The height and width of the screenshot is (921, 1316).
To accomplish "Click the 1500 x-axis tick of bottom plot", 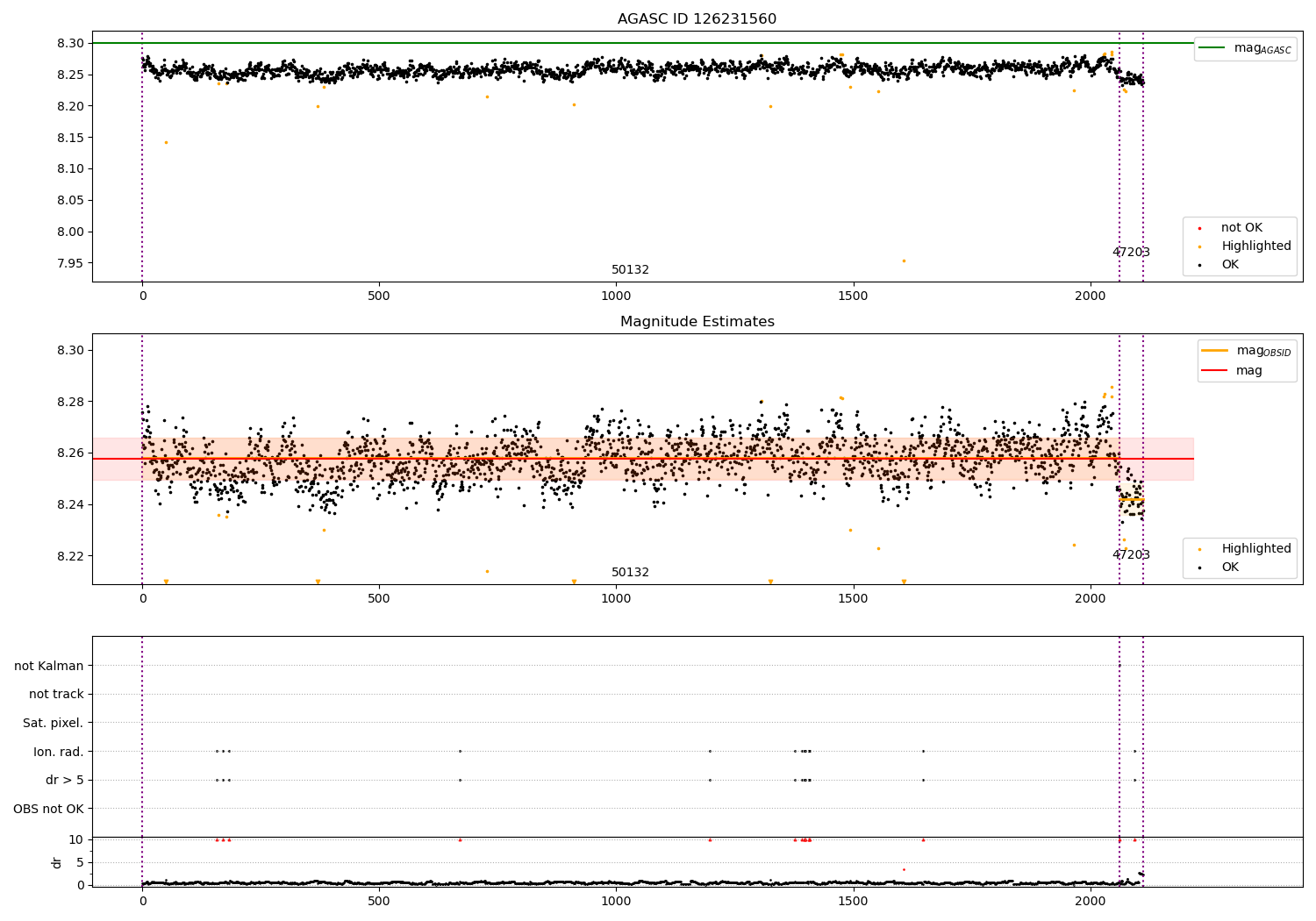I will point(853,902).
